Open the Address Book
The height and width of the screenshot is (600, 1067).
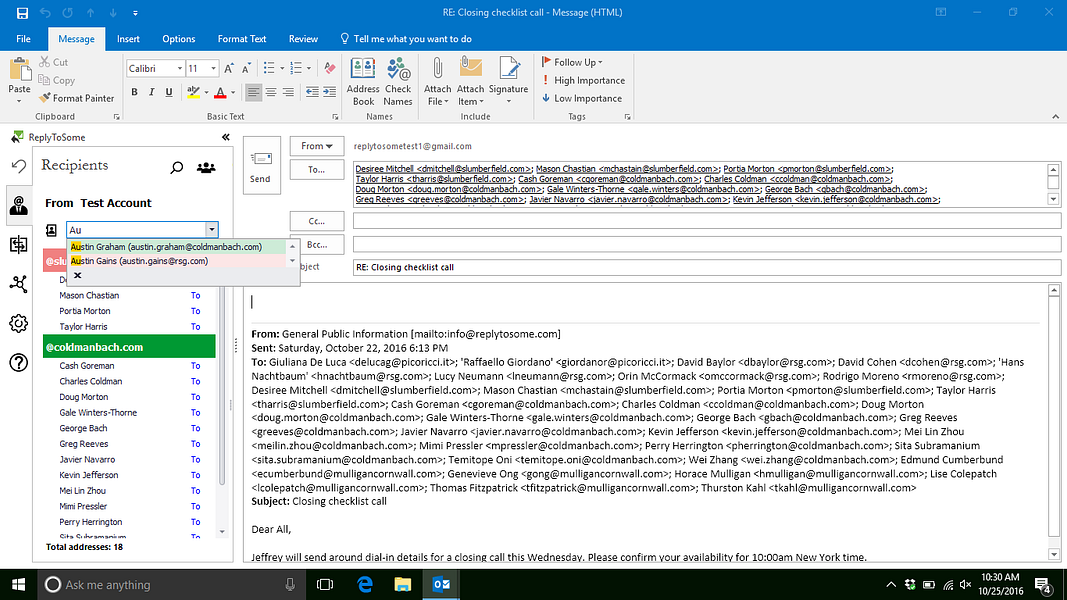[x=363, y=81]
